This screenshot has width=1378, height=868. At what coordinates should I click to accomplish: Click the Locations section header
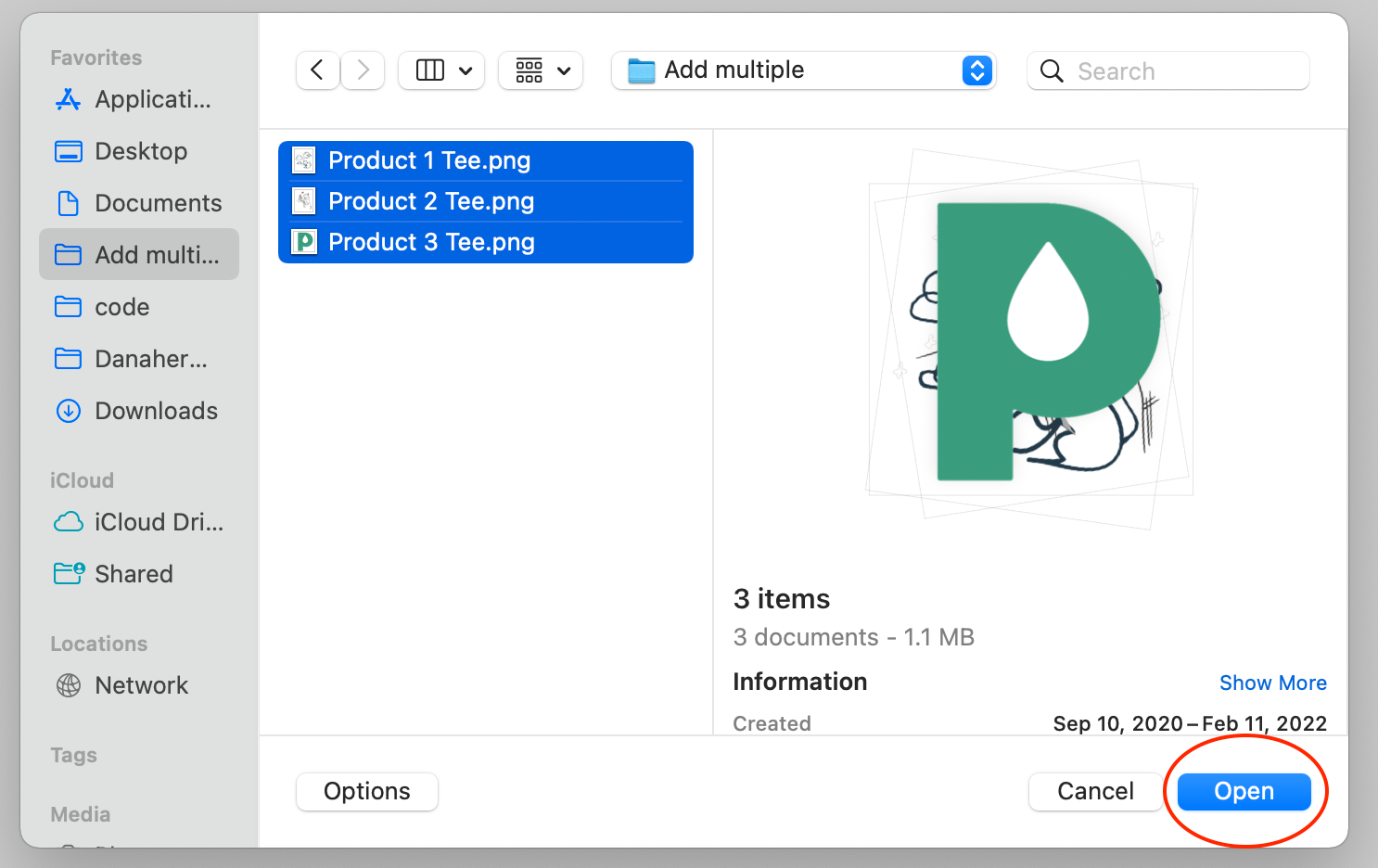click(98, 644)
